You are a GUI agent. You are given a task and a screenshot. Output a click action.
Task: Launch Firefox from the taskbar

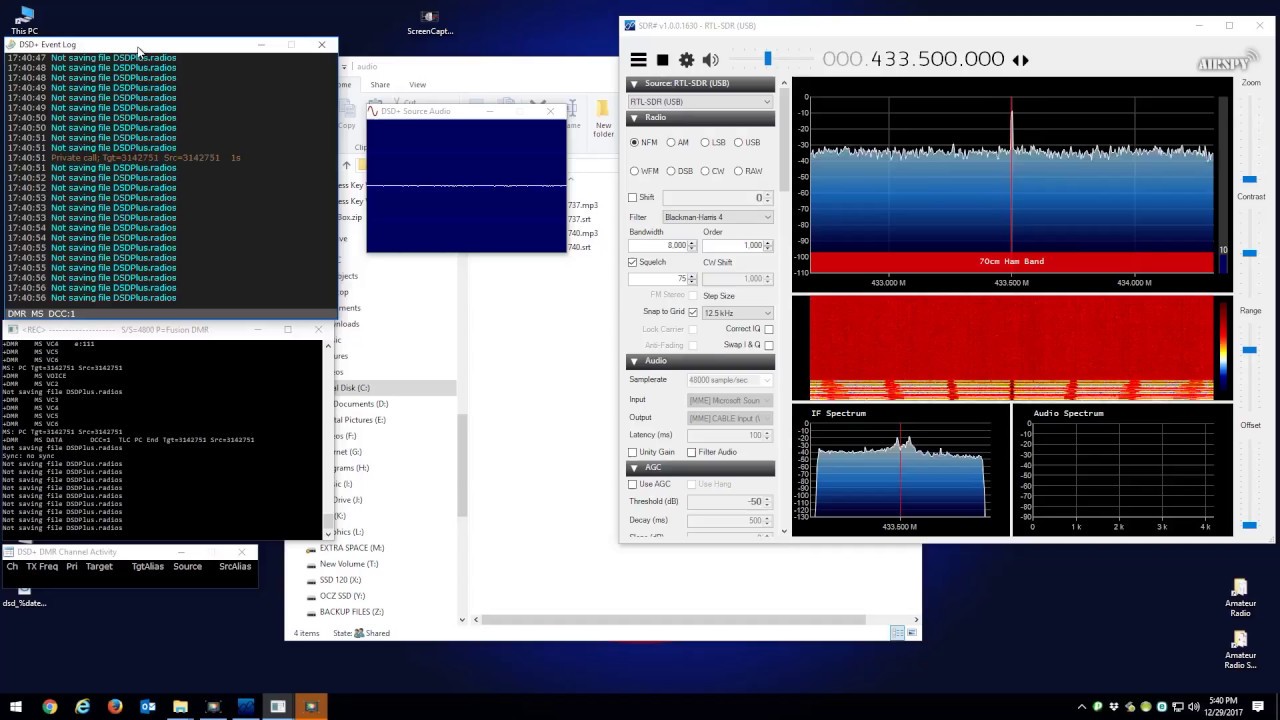coord(115,706)
